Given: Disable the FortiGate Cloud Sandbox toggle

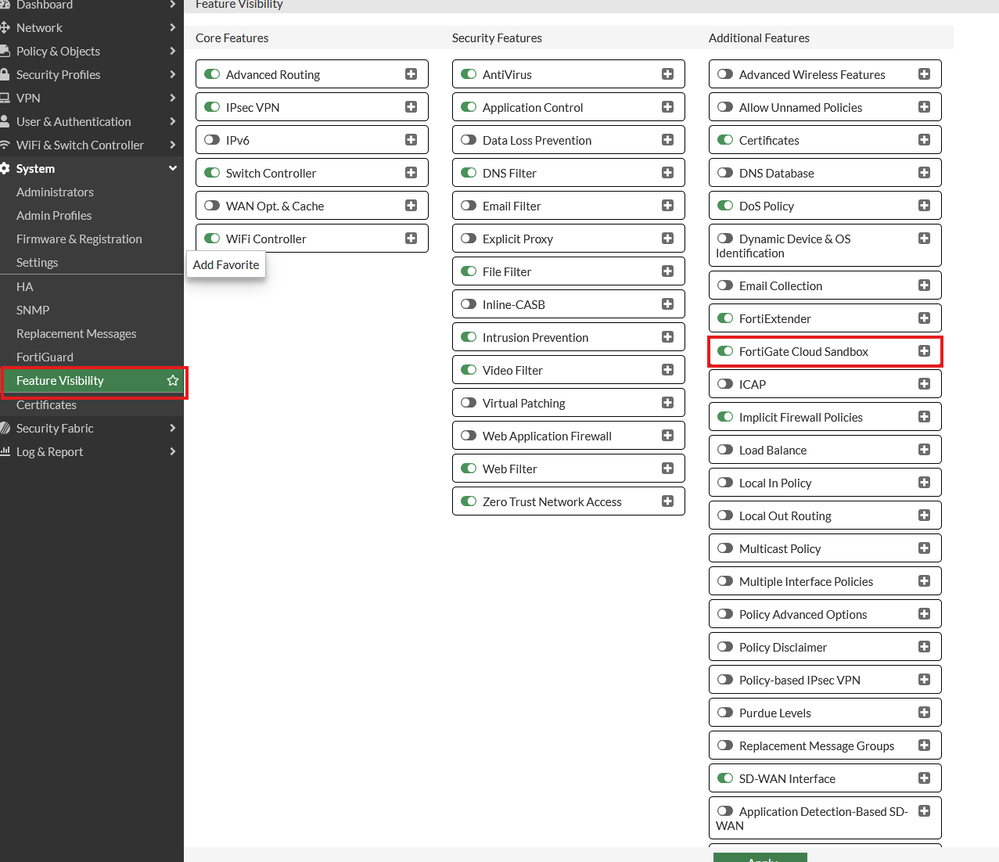Looking at the screenshot, I should pos(725,351).
